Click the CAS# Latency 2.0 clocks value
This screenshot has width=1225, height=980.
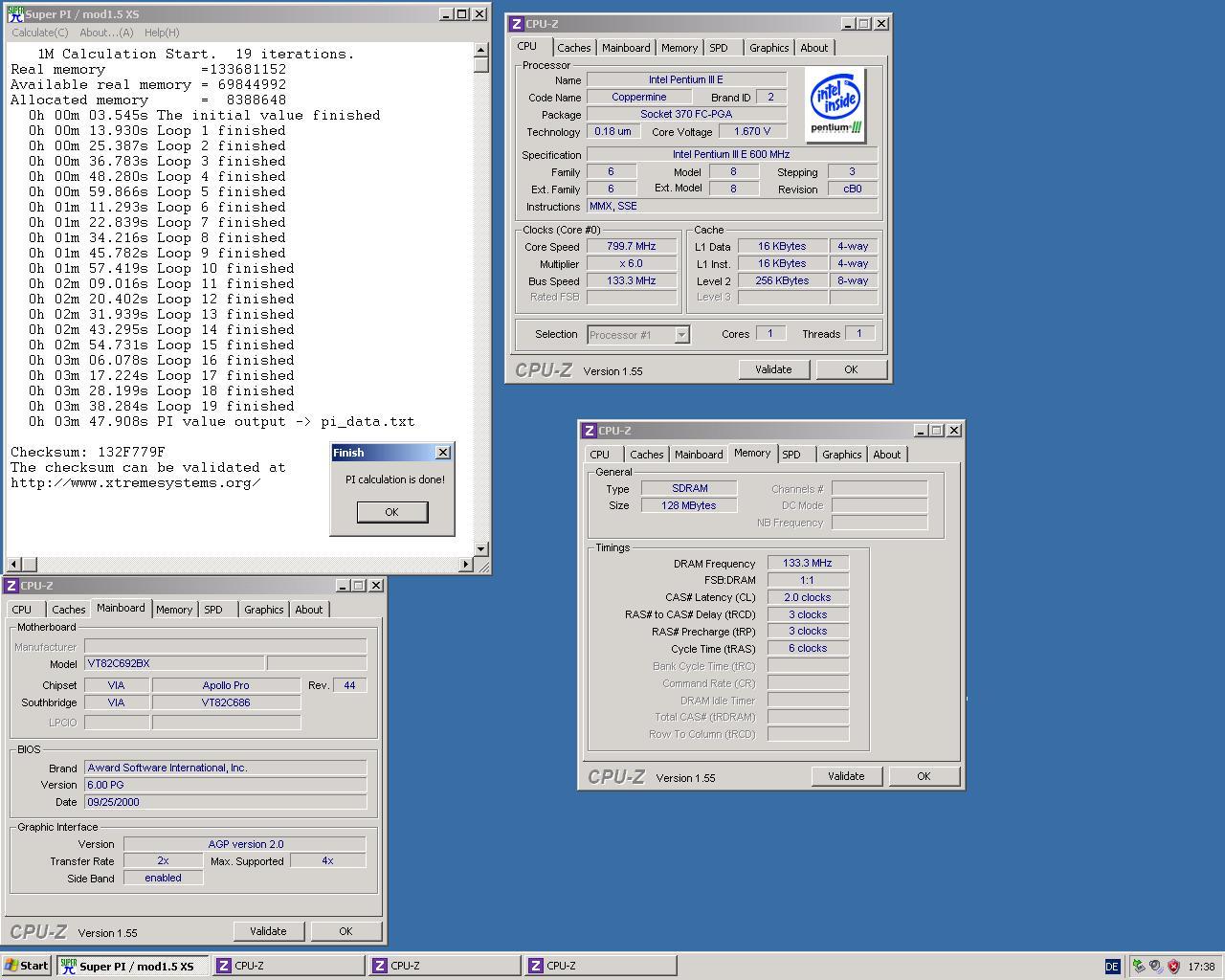click(808, 597)
